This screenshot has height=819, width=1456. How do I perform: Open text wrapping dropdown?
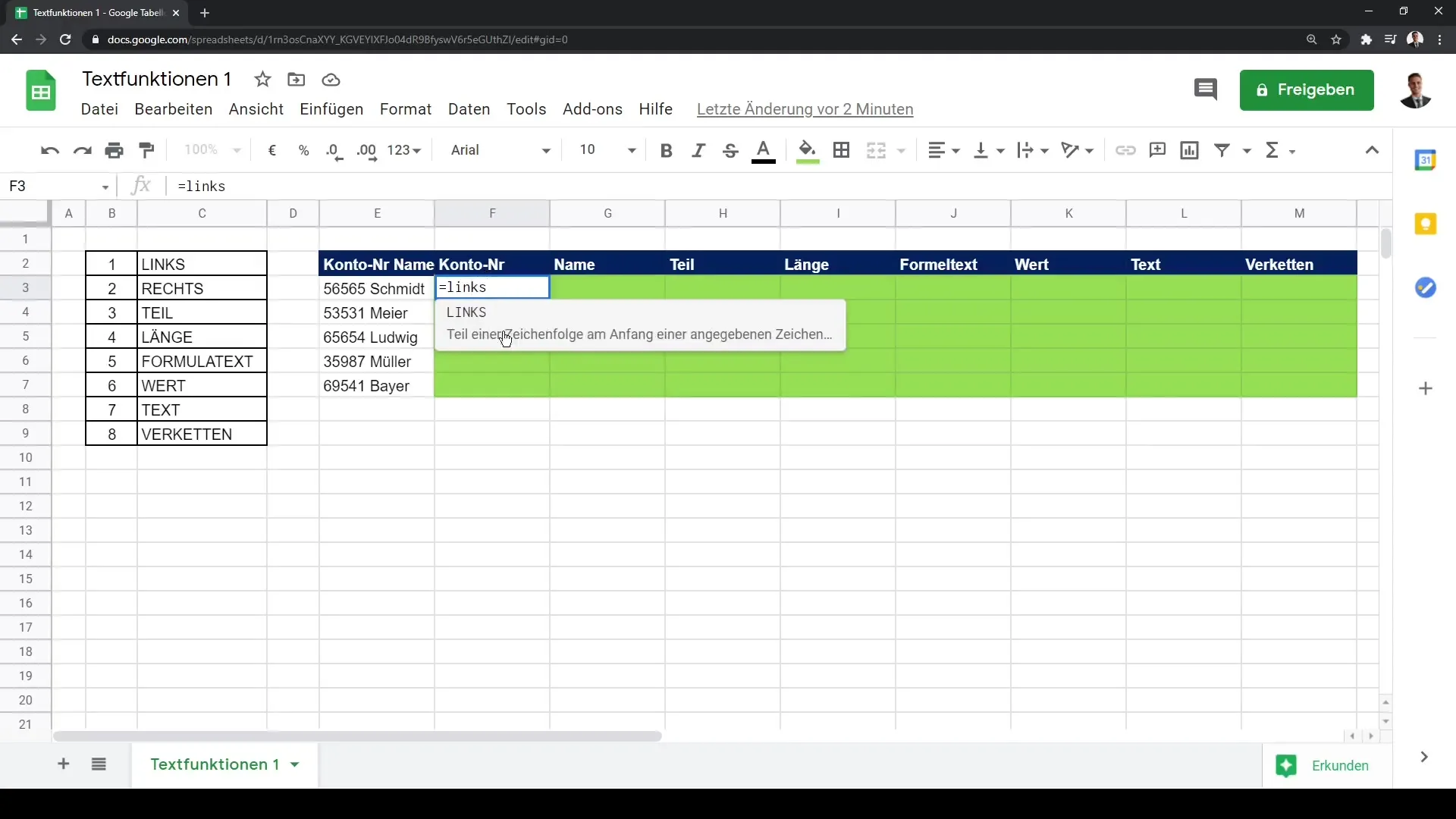click(x=1033, y=150)
